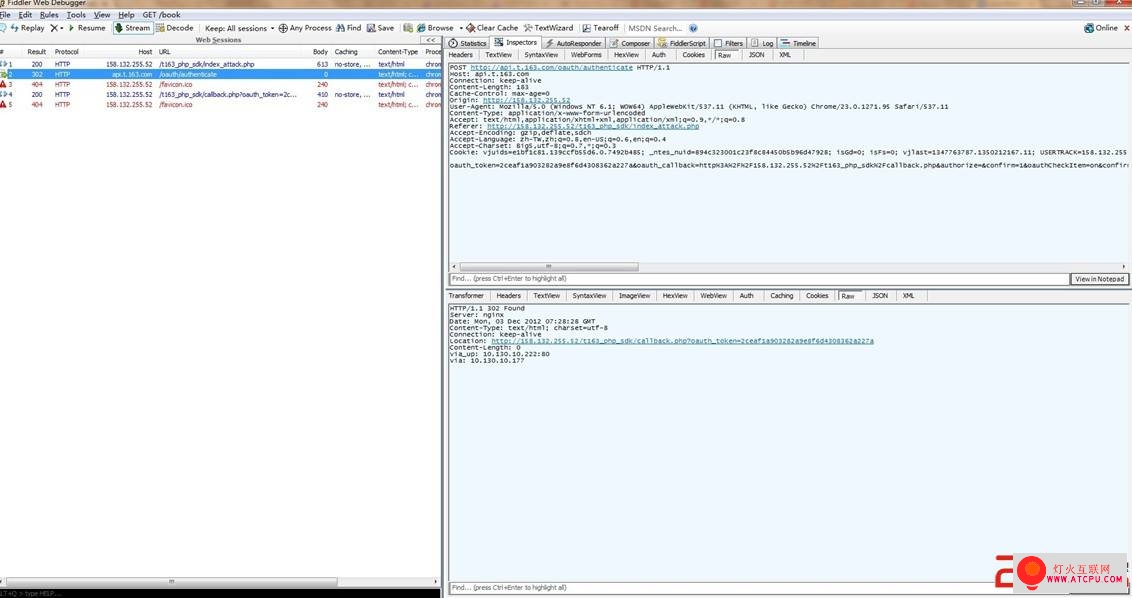Open the Edit menu
Screen dimensions: 1132x598
25,14
